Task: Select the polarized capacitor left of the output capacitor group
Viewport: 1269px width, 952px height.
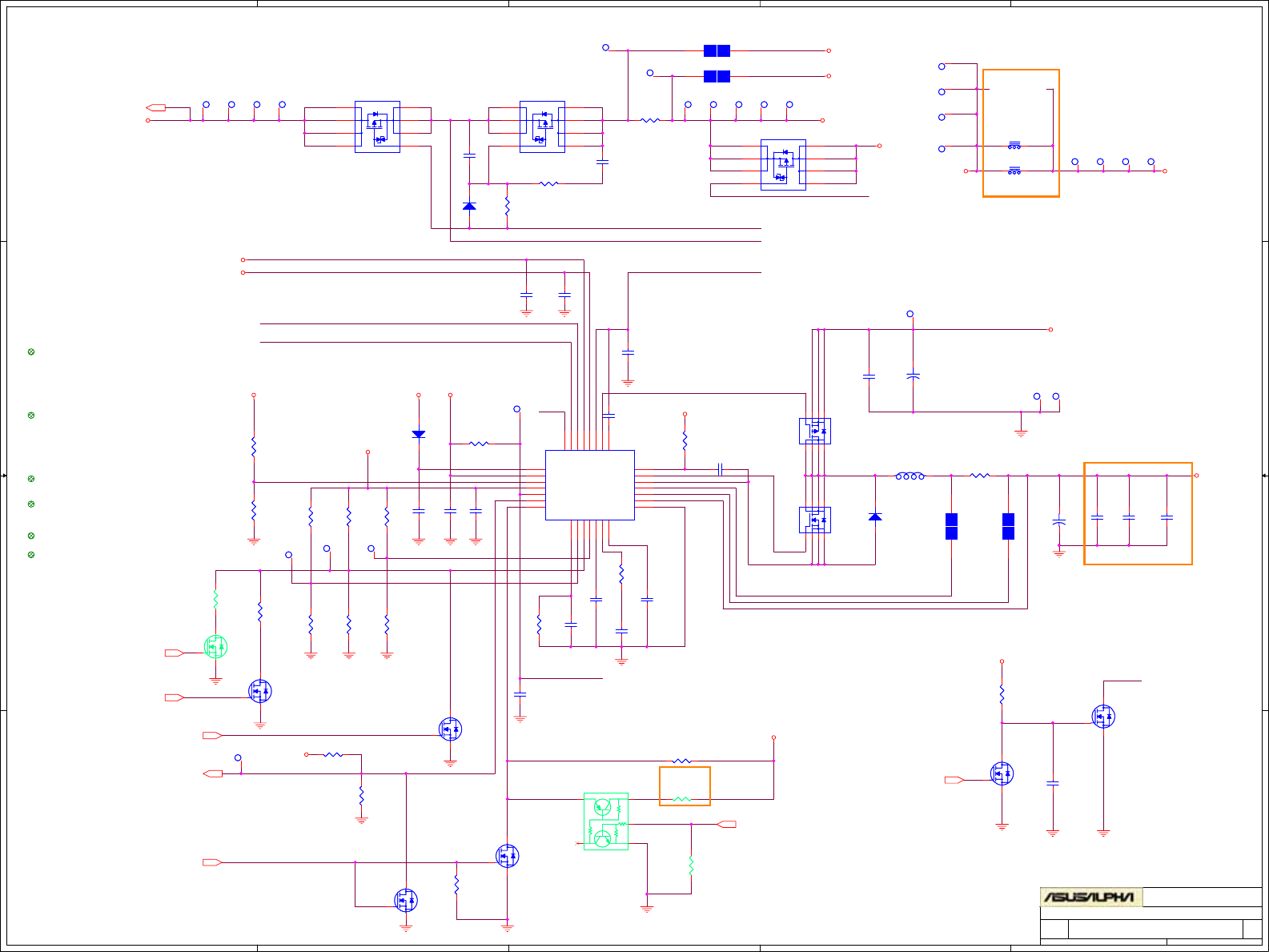Action: tap(1058, 521)
